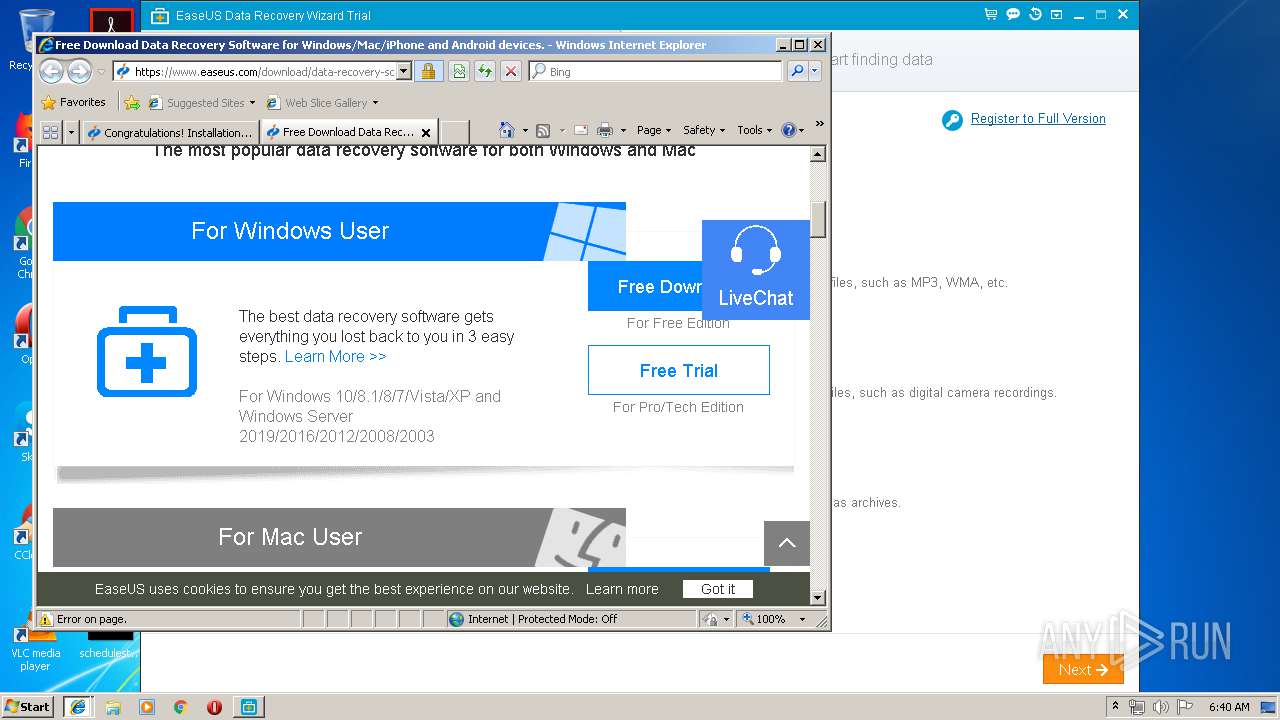
Task: Click the first aid kit recovery icon
Action: coord(147,352)
